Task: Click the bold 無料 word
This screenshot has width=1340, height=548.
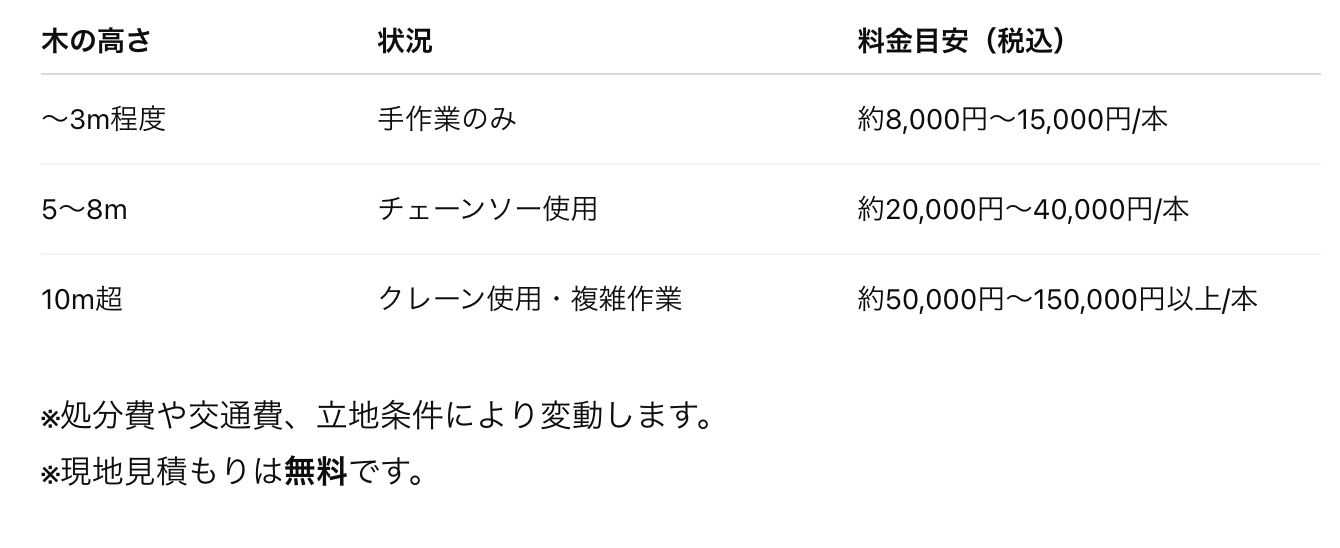Action: click(315, 470)
